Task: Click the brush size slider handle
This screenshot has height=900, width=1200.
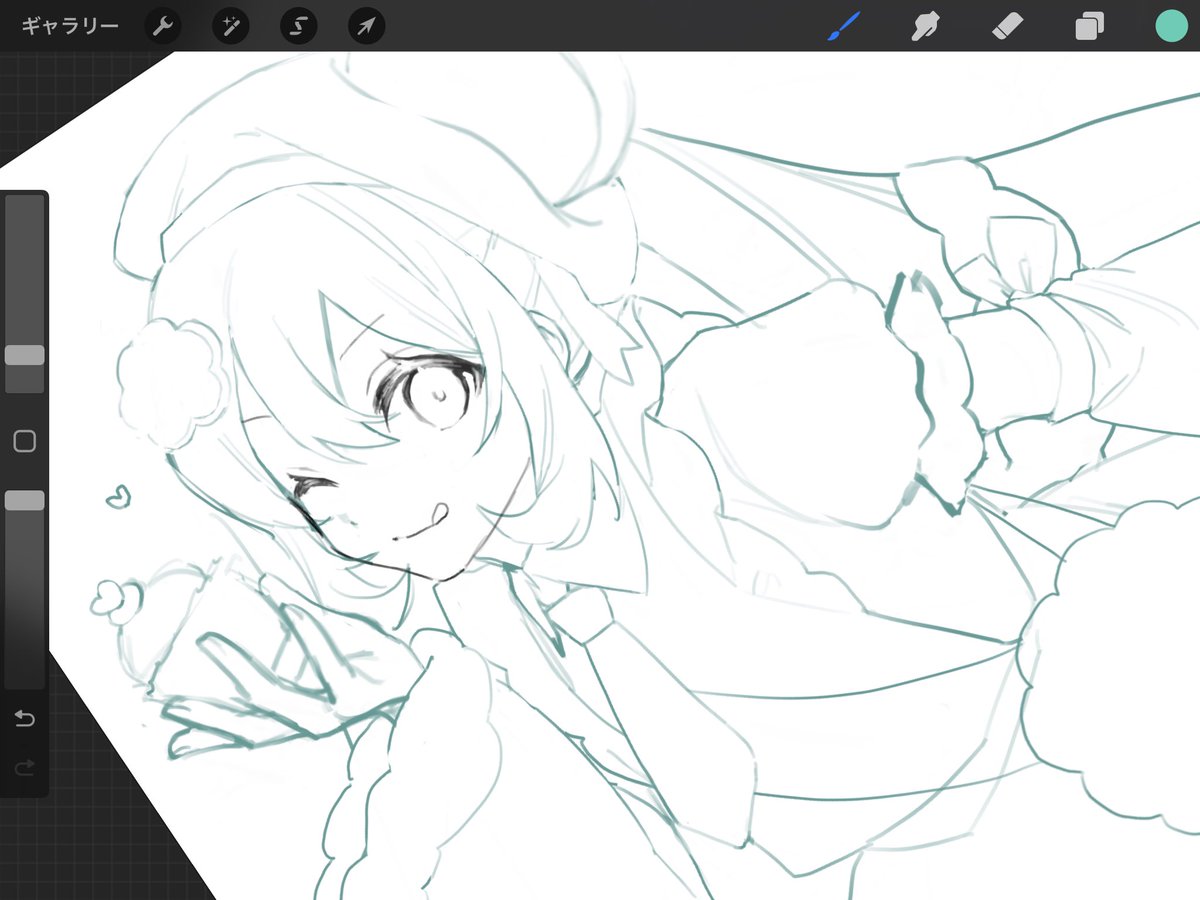Action: [25, 355]
